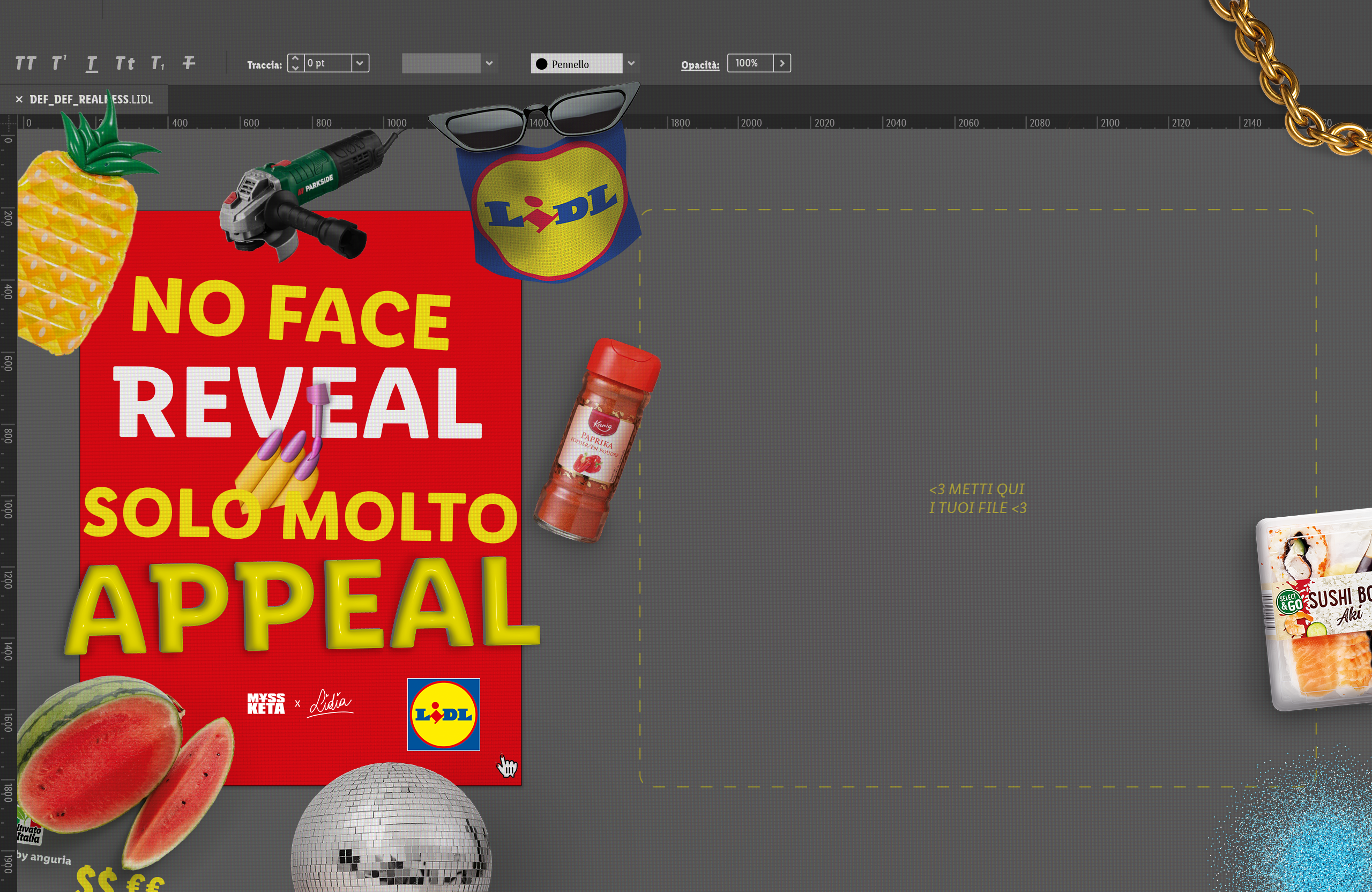Image resolution: width=1372 pixels, height=892 pixels.
Task: Click the Pennello brush selector box
Action: coord(577,63)
